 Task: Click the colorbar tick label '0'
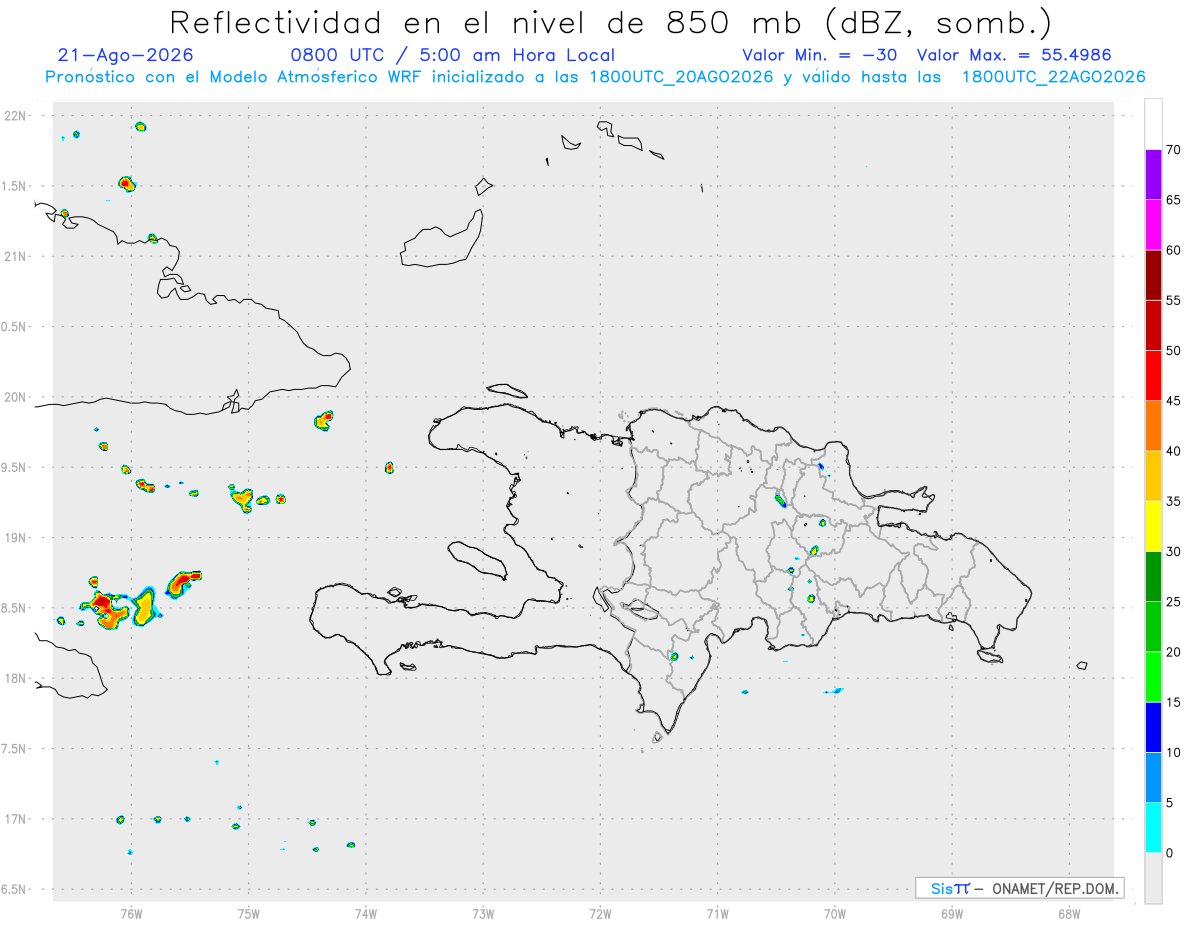click(x=1169, y=853)
